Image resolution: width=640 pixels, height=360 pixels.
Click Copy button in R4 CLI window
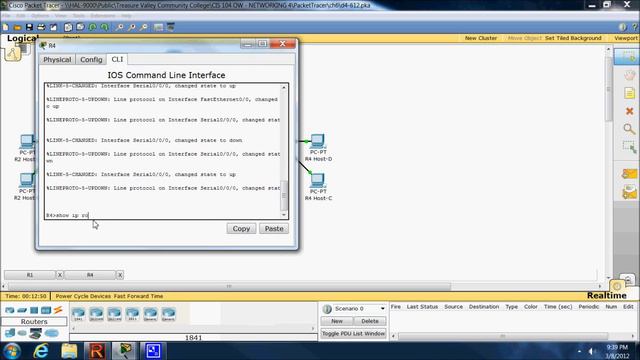point(241,229)
